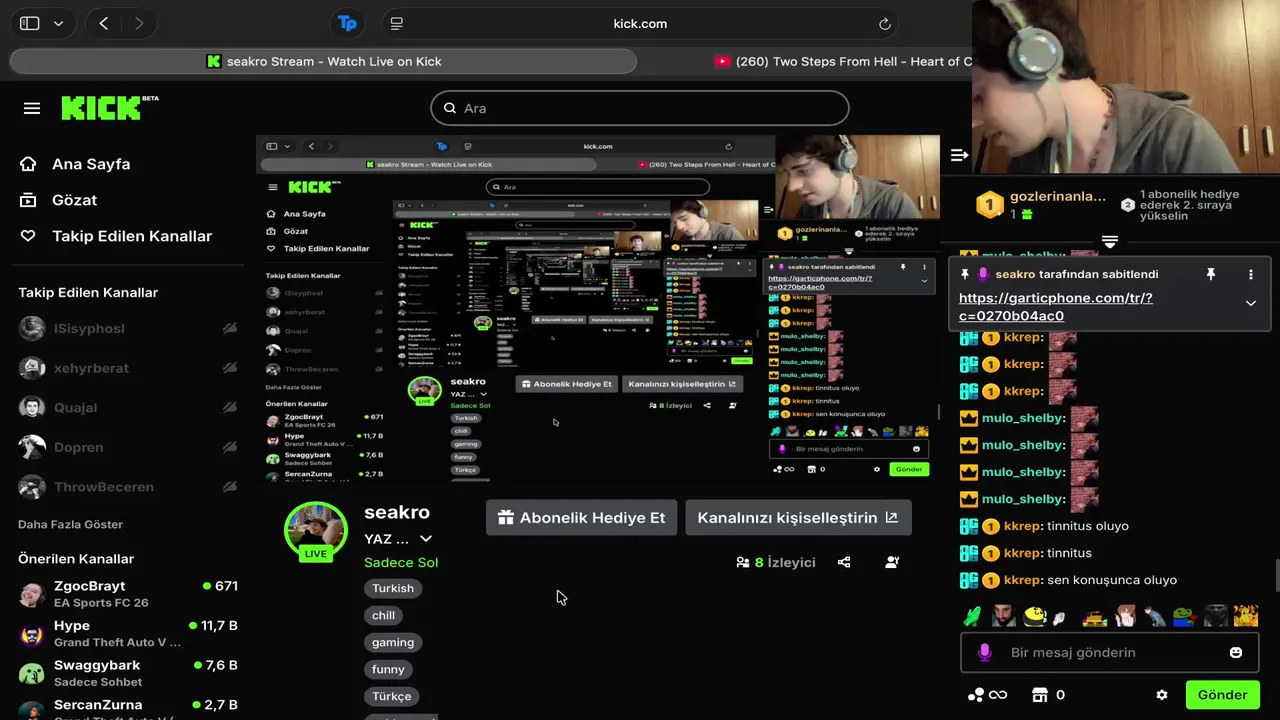Expand Daha Fazla Göster

click(x=70, y=524)
